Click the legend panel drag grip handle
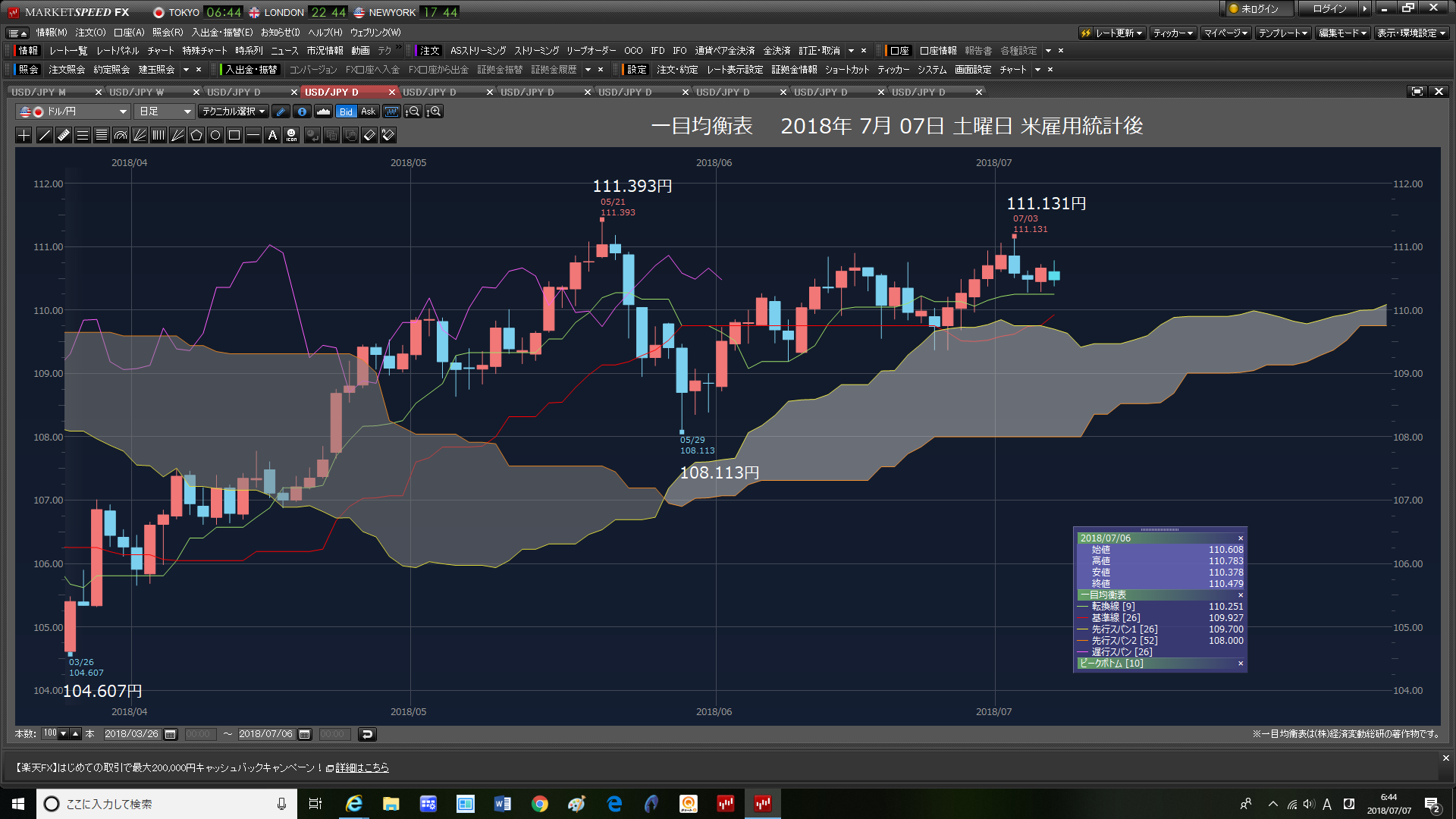1456x819 pixels. [1160, 530]
